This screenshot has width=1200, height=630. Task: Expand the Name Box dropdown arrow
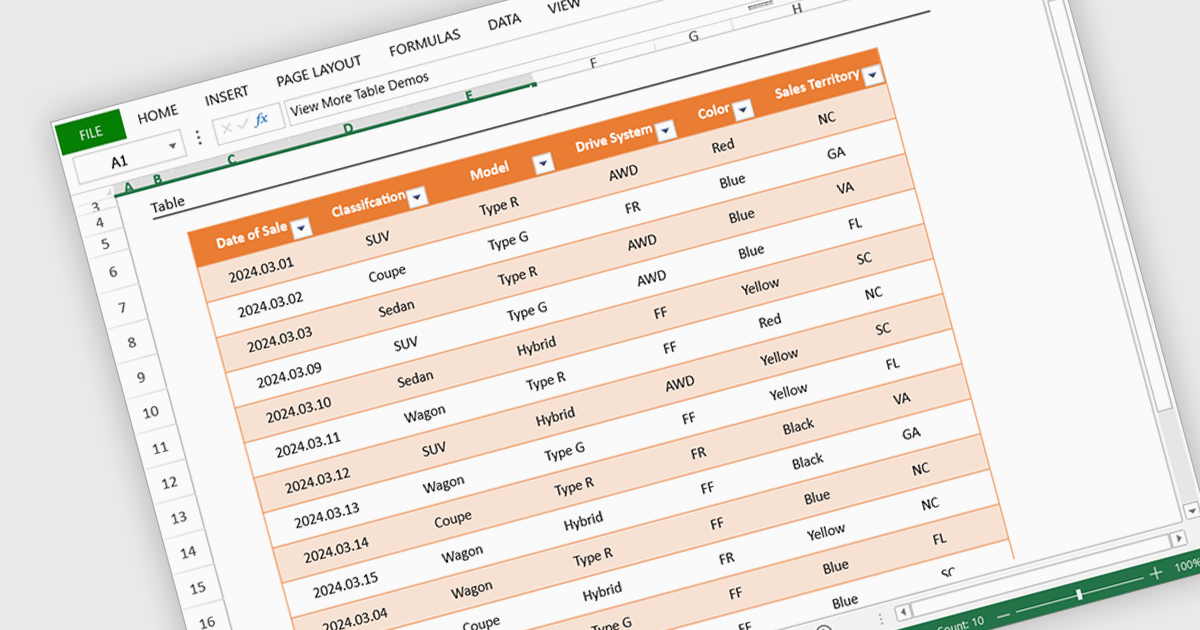click(x=173, y=145)
